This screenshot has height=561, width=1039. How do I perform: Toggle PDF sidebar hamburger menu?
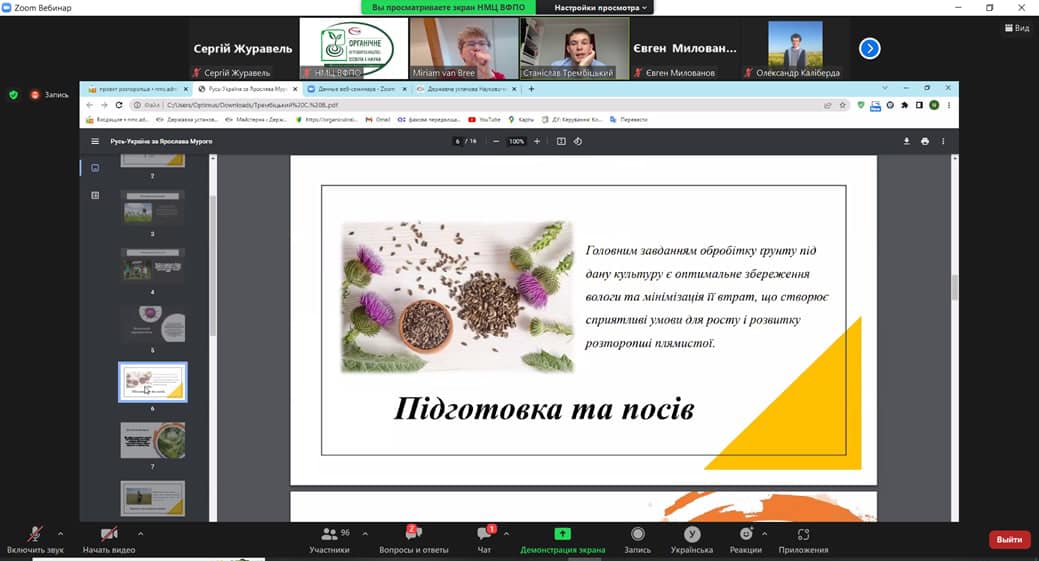pyautogui.click(x=95, y=141)
